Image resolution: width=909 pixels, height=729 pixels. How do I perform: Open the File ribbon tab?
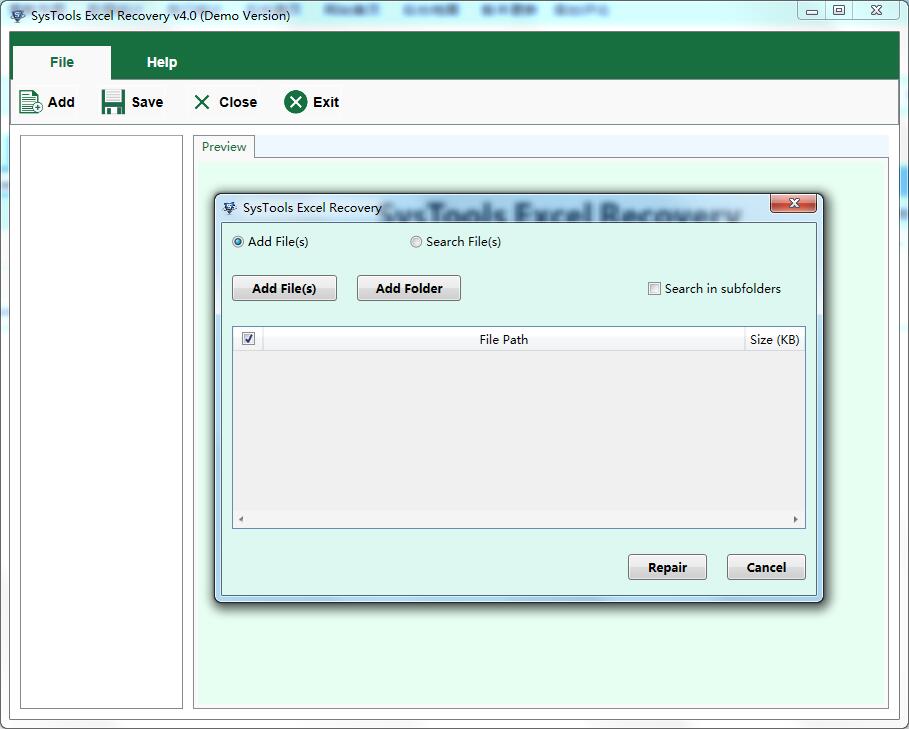[61, 62]
